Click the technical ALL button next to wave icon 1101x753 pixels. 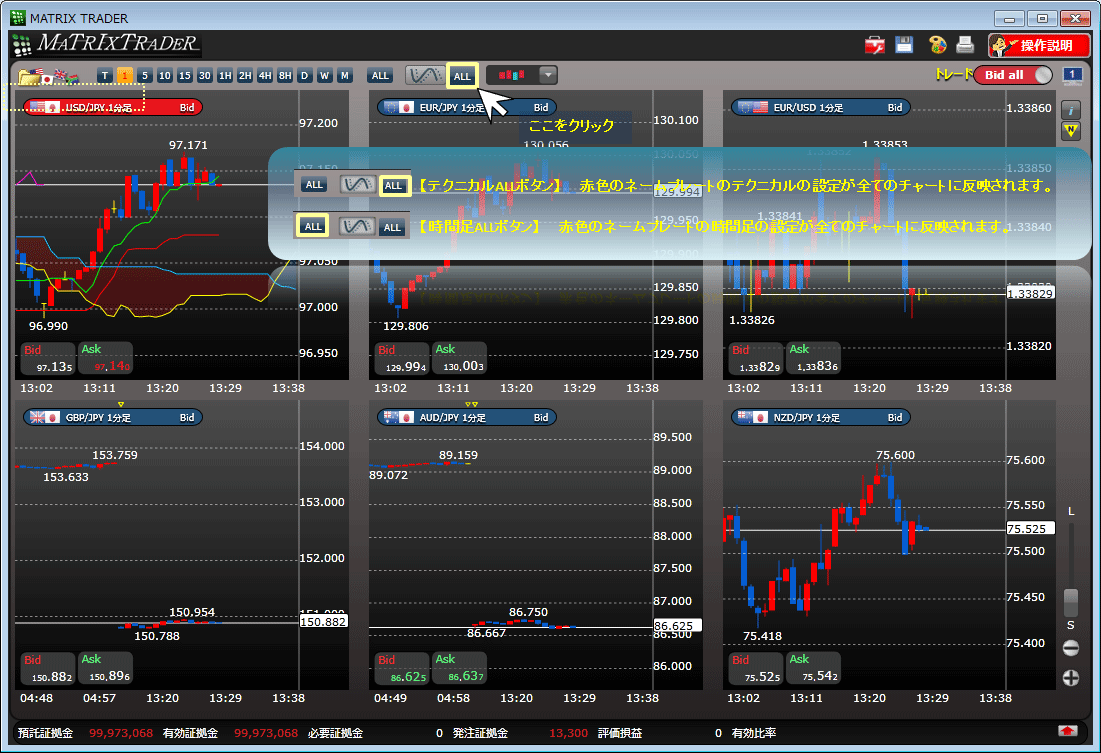click(462, 76)
